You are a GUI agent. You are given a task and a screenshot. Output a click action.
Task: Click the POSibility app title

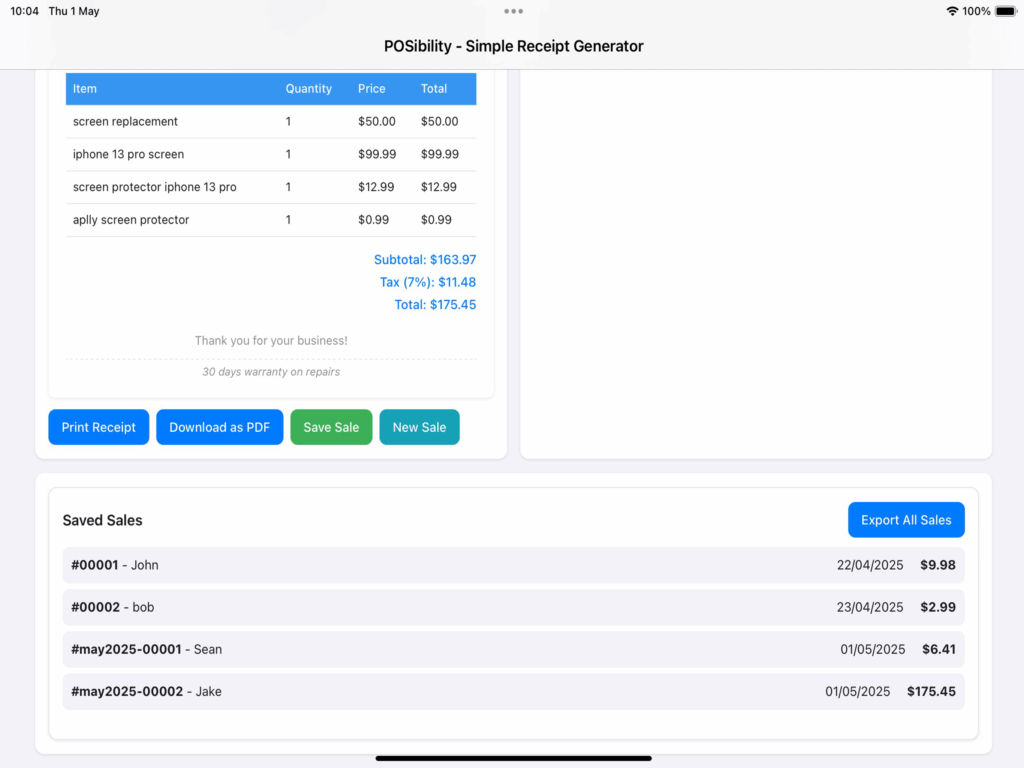coord(513,46)
